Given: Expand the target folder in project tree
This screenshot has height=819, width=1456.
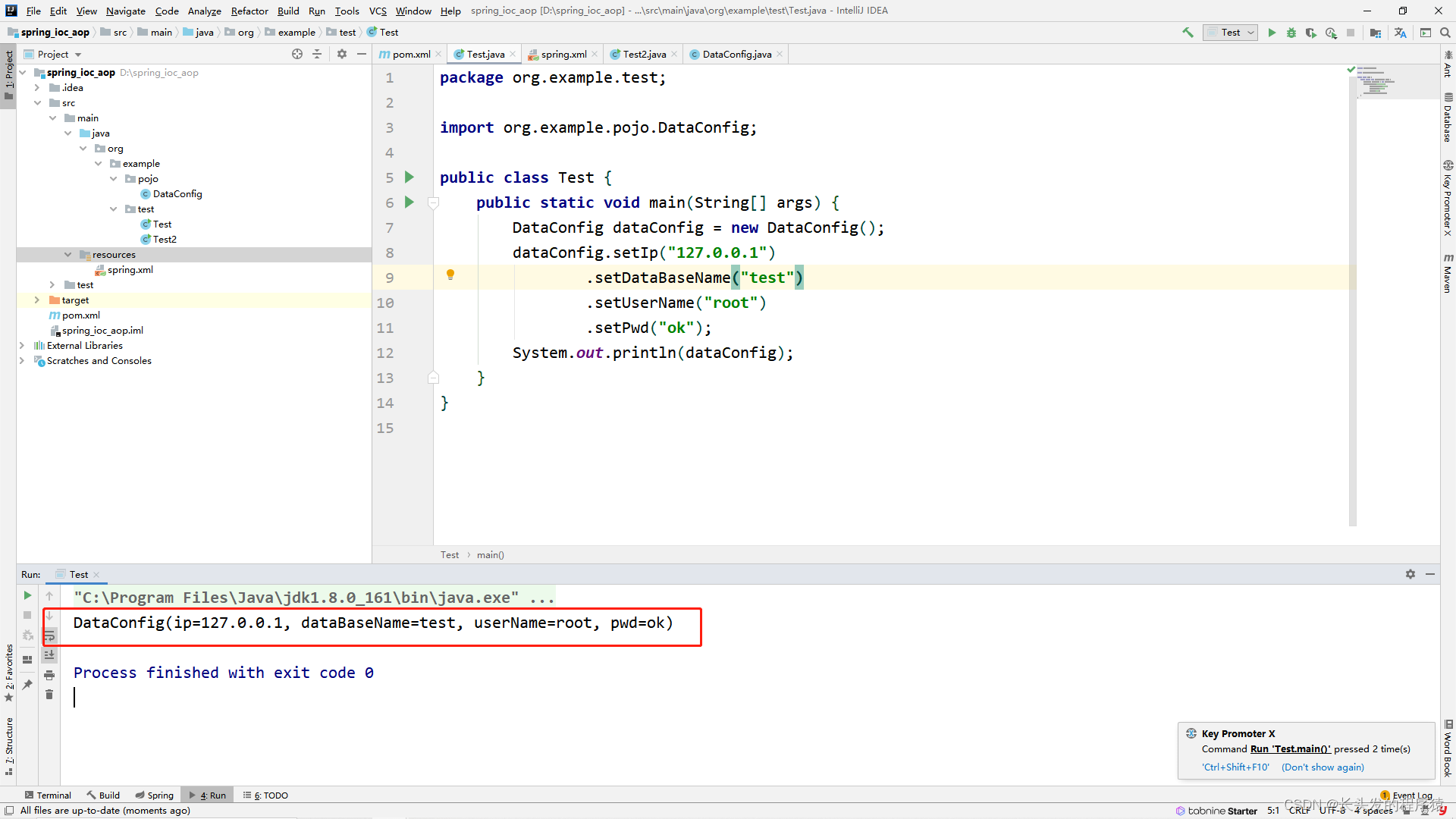Looking at the screenshot, I should click(36, 300).
